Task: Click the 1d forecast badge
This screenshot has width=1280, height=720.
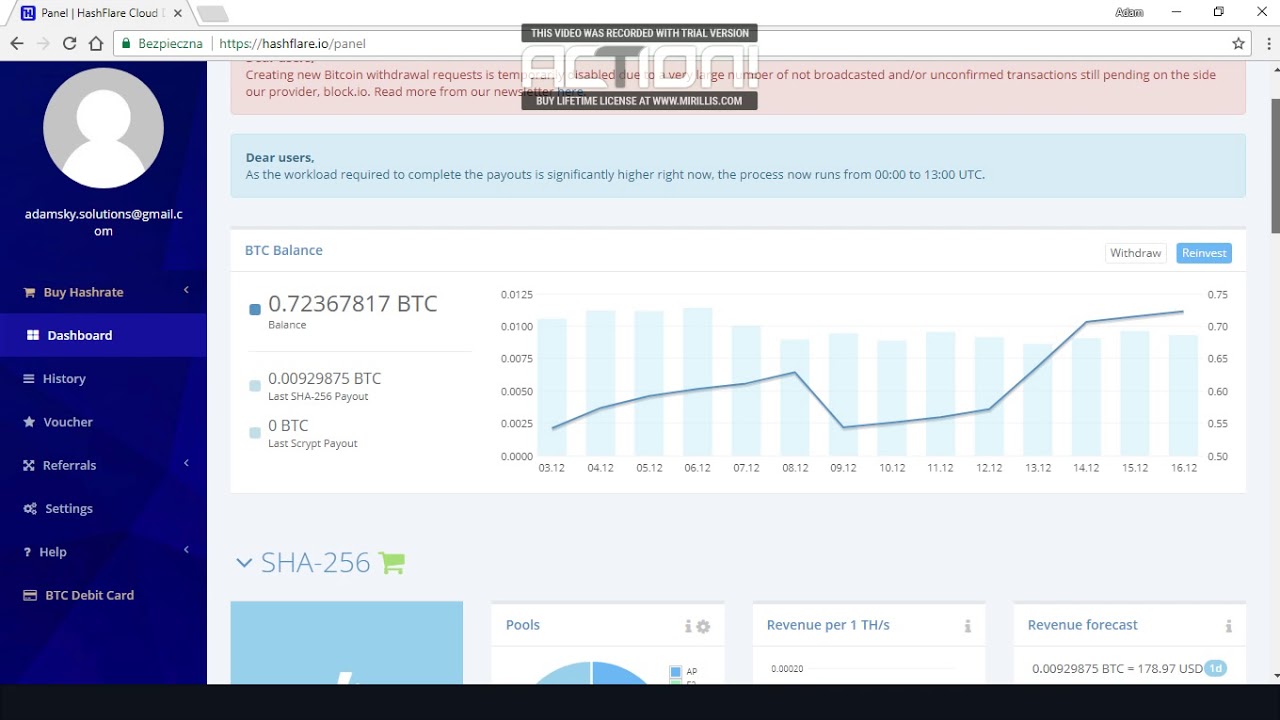Action: coord(1215,668)
